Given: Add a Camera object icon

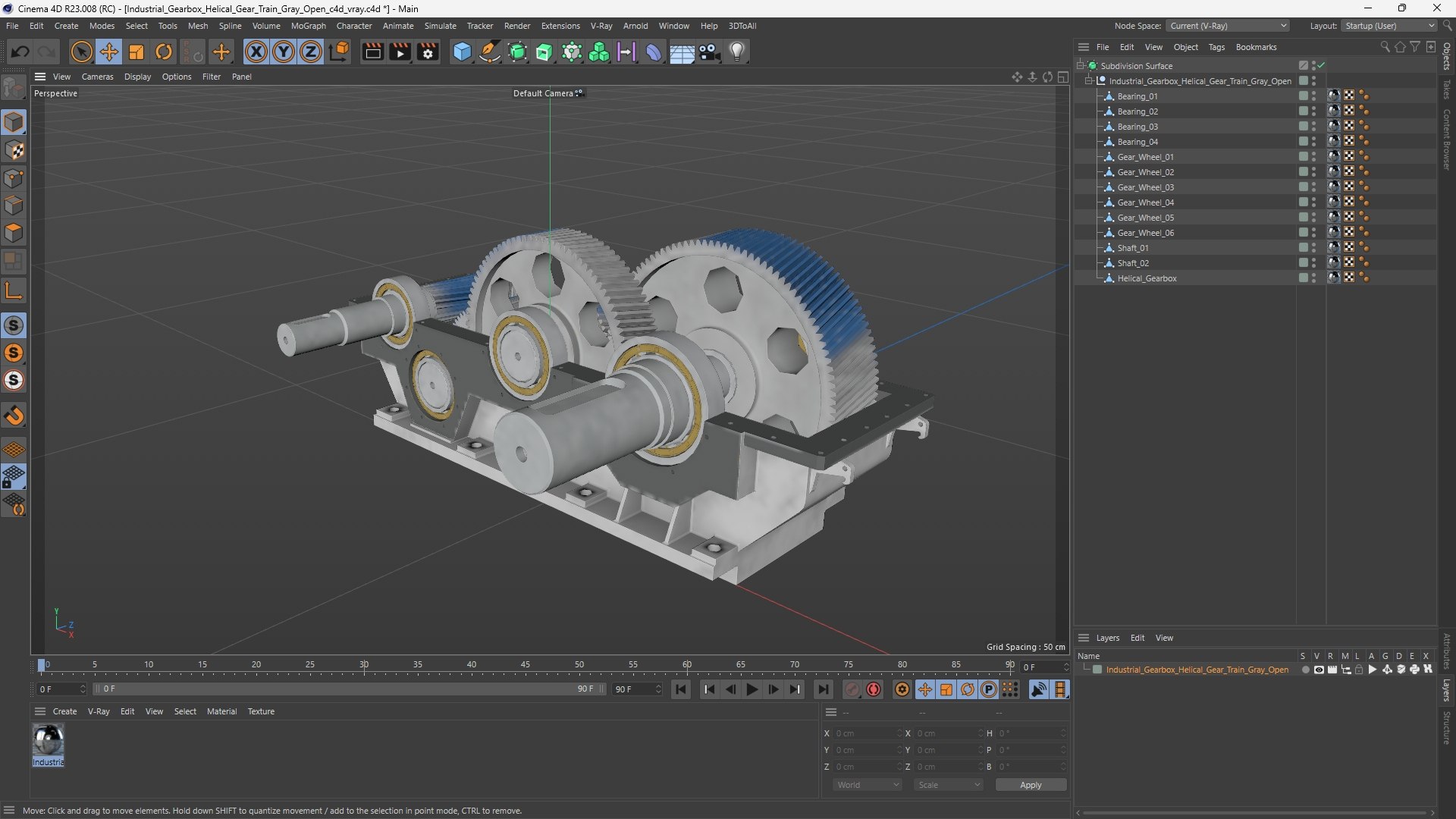Looking at the screenshot, I should [710, 52].
